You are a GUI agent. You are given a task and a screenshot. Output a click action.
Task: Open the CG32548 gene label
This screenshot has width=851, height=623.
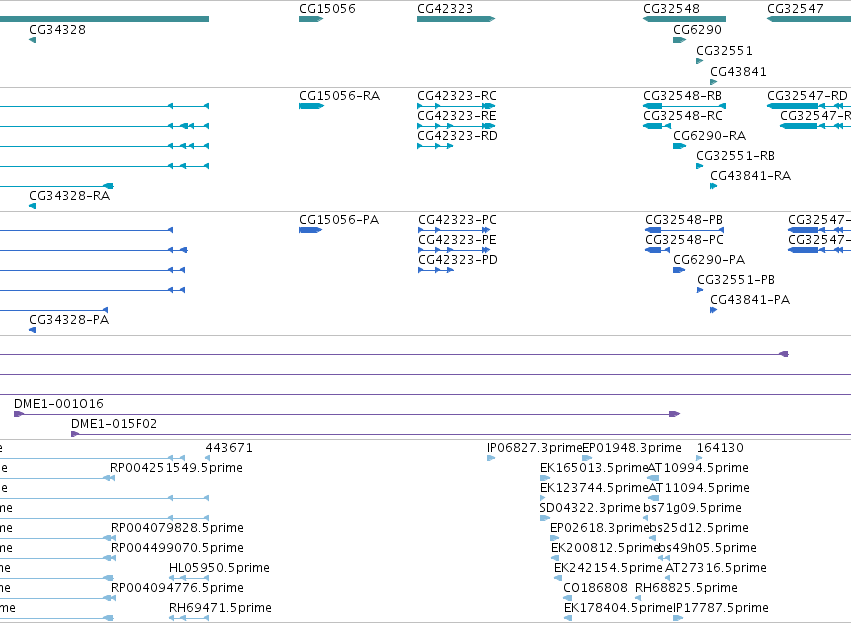click(x=671, y=9)
